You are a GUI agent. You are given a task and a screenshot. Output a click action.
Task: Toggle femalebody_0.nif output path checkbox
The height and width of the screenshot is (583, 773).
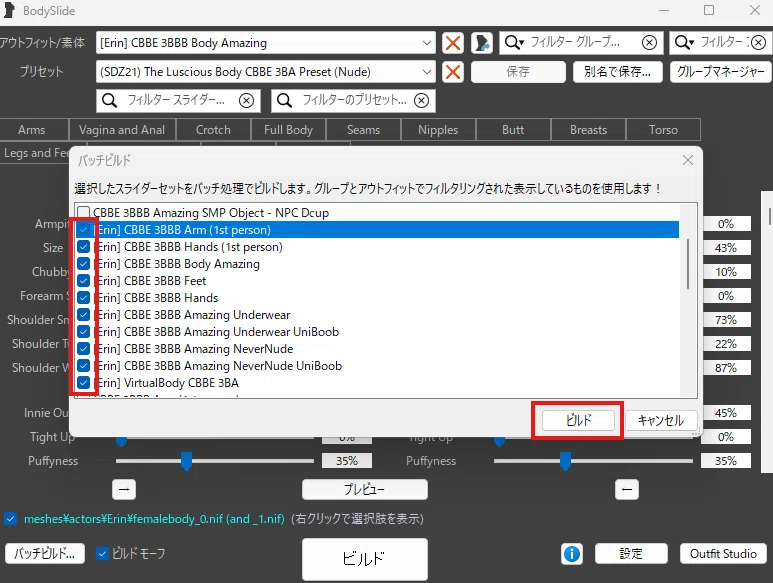click(10, 519)
